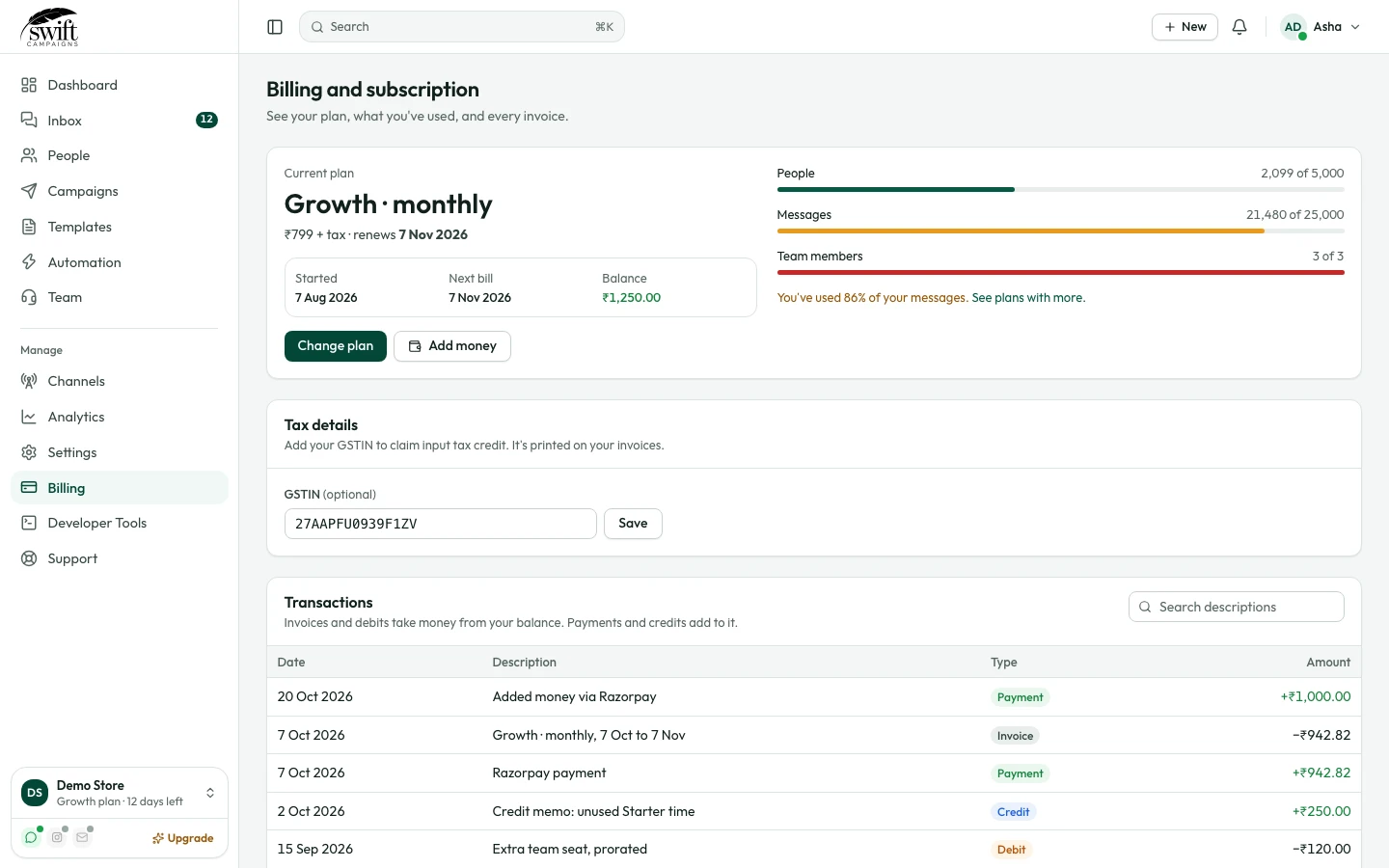Click Add money button
This screenshot has height=868, width=1389.
tap(452, 346)
